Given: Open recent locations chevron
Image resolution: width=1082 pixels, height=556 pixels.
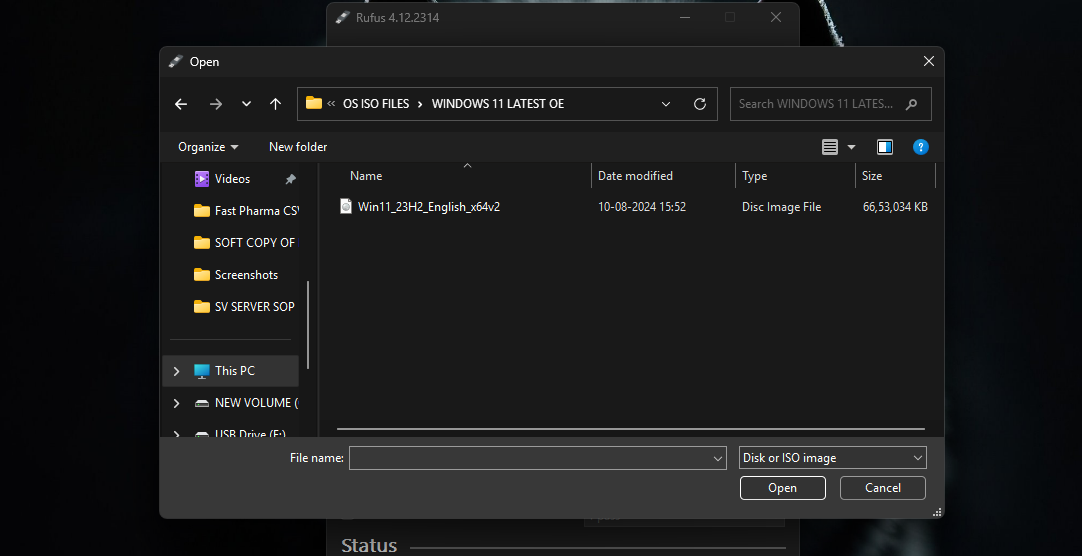Looking at the screenshot, I should click(x=246, y=104).
